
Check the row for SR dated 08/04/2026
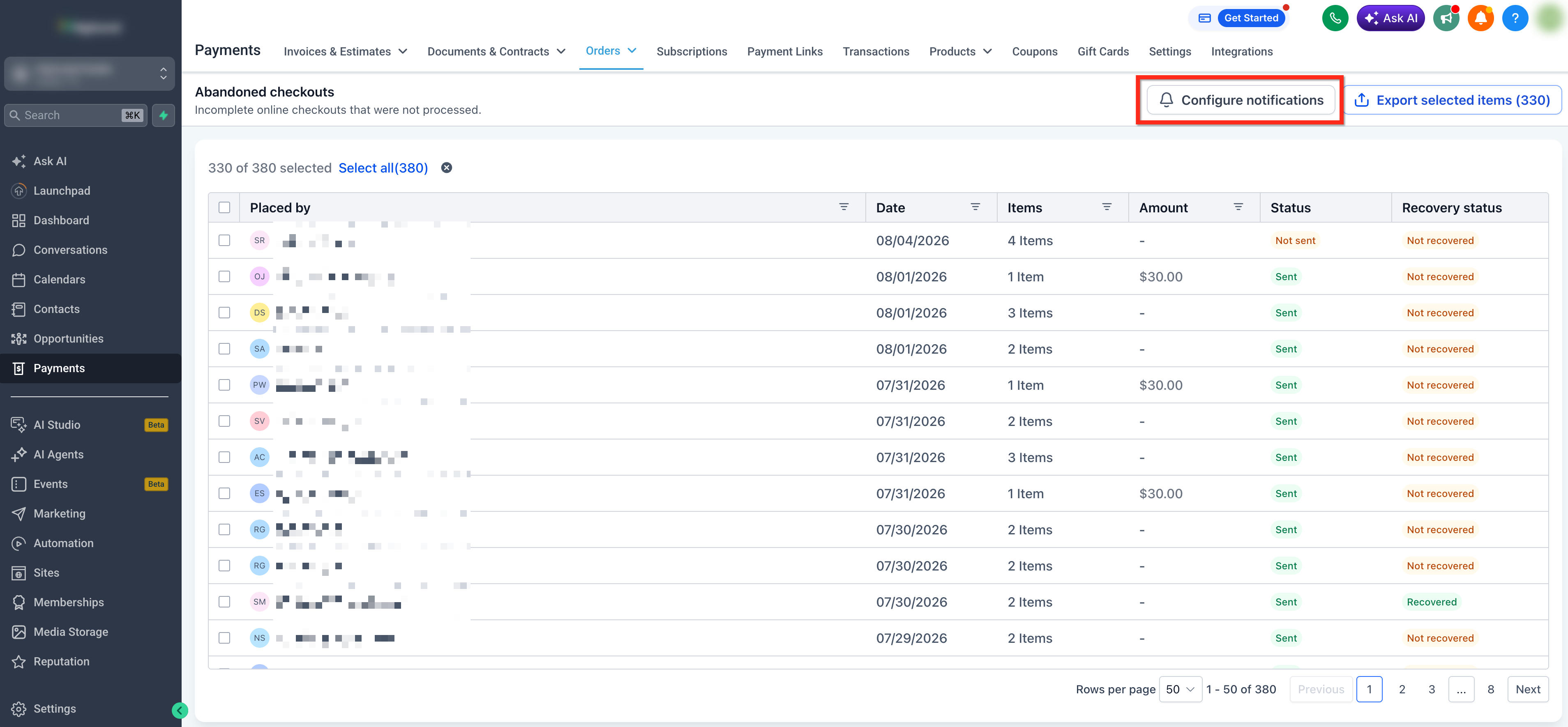click(224, 240)
